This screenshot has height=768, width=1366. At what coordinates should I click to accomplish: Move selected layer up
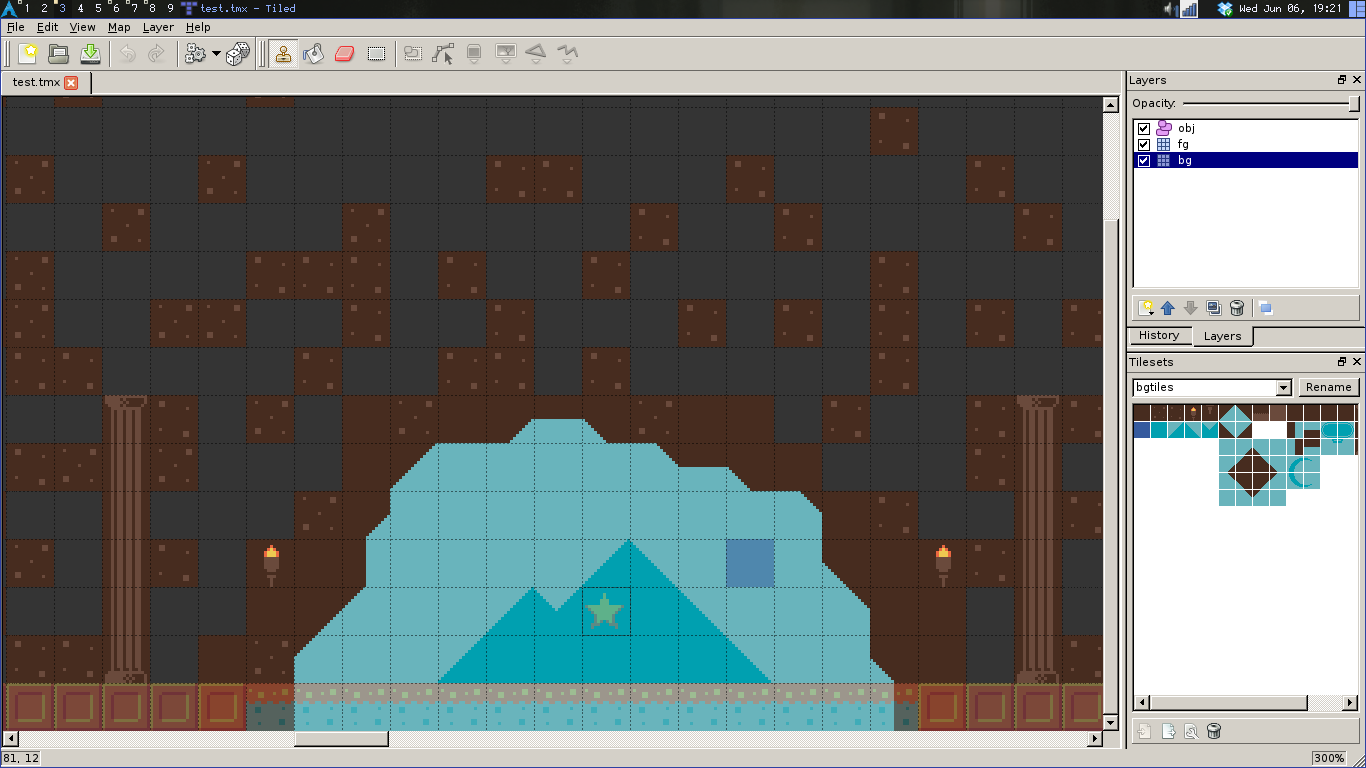pos(1167,308)
